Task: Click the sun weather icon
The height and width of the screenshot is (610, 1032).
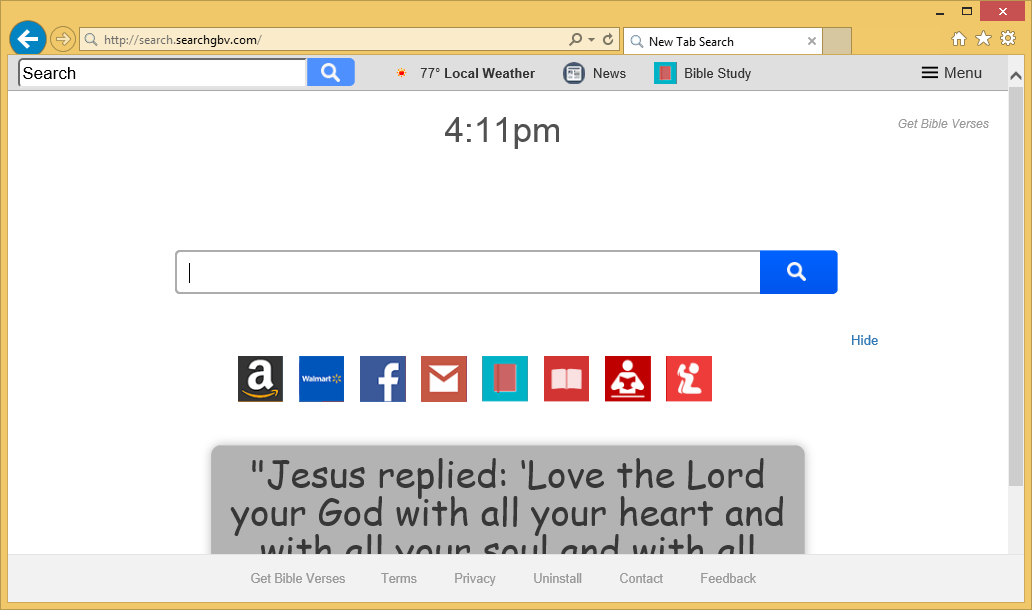Action: (x=401, y=73)
